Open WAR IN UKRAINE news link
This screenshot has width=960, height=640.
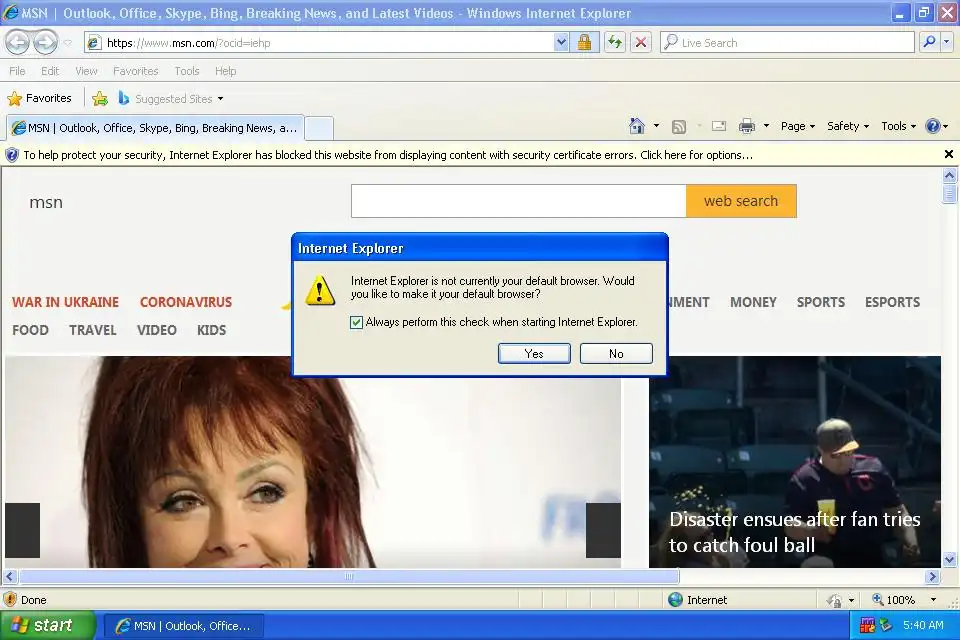point(66,302)
